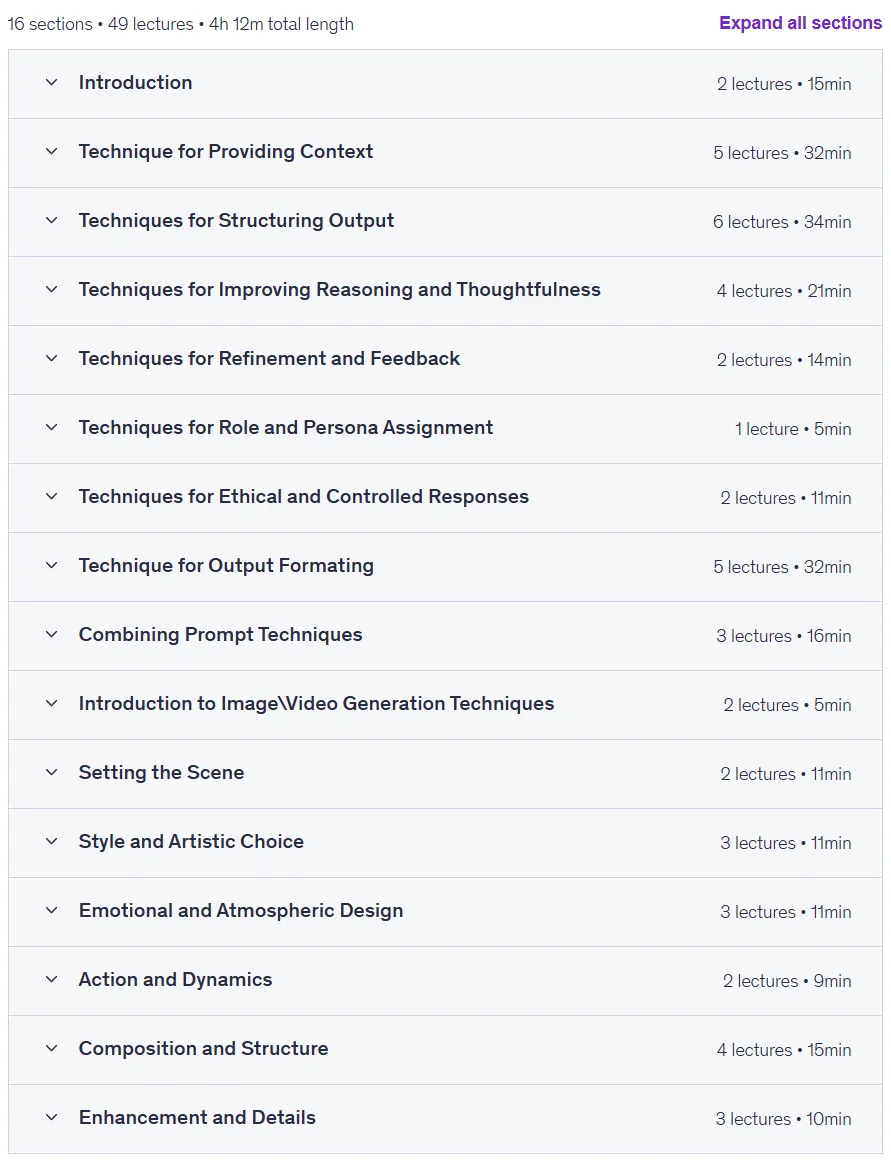The height and width of the screenshot is (1164, 891).
Task: Expand Enhancement and Details chevron
Action: point(51,1118)
